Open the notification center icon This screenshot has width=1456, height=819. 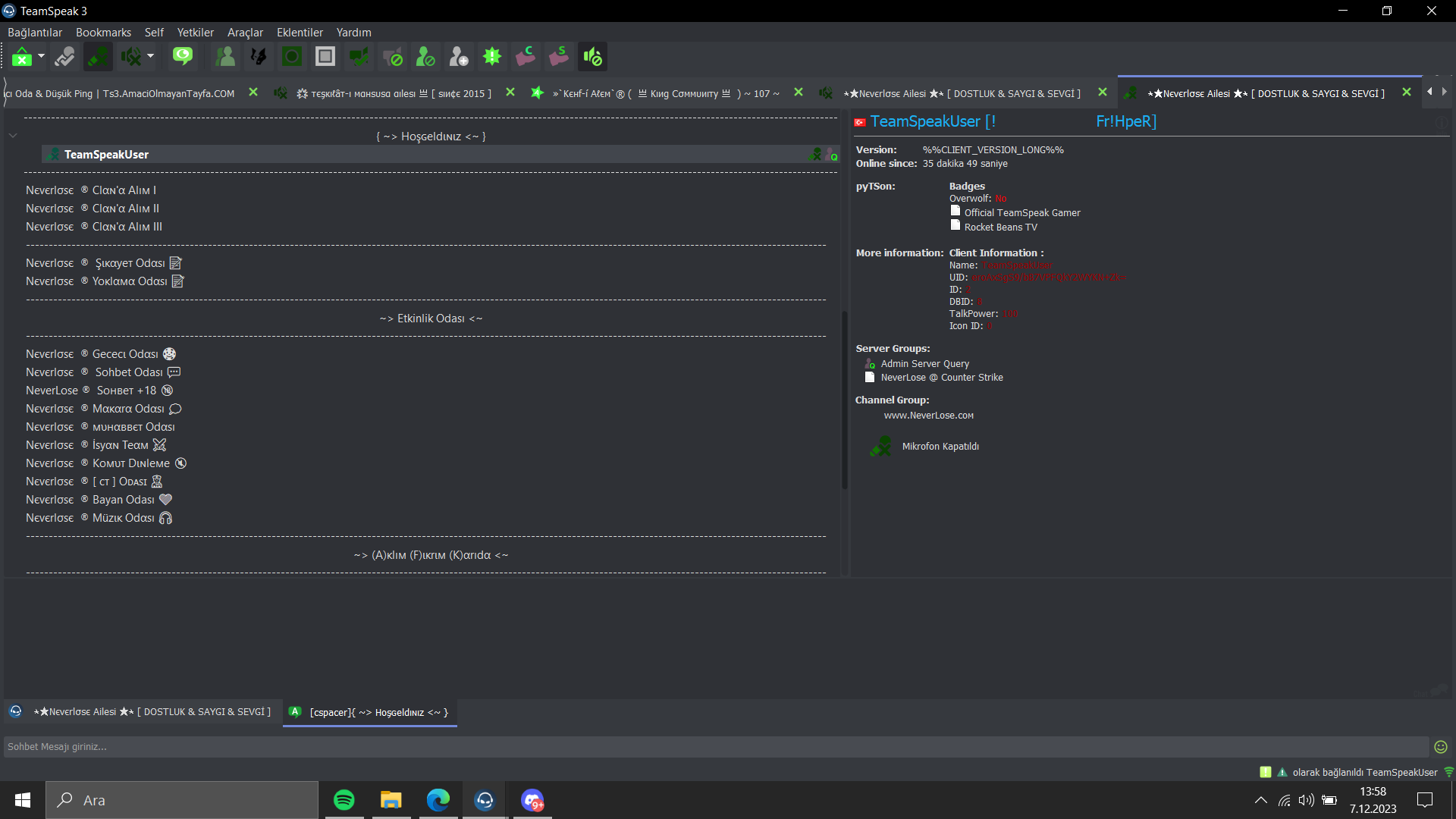pos(1425,800)
